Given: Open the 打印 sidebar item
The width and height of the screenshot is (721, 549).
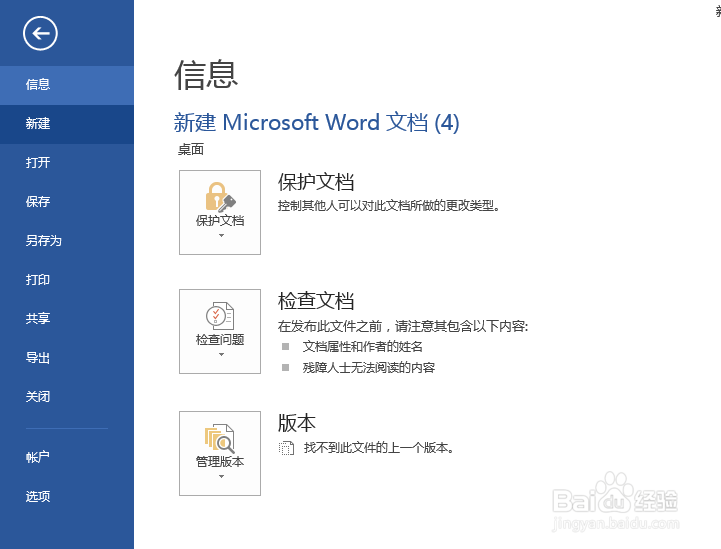Looking at the screenshot, I should point(67,280).
